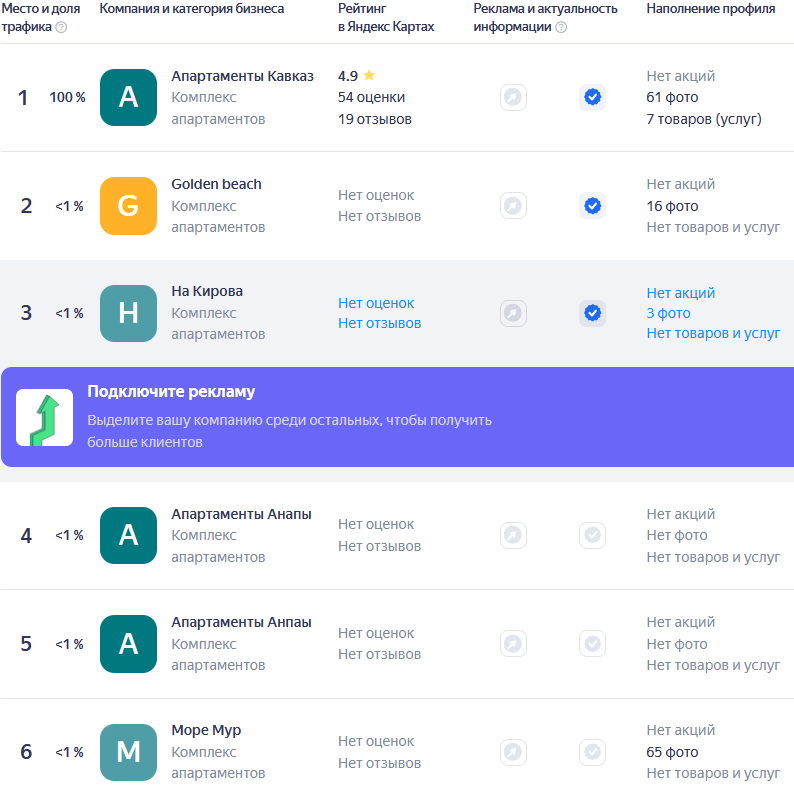Select company name Апартаменты Кавказ

tap(242, 76)
